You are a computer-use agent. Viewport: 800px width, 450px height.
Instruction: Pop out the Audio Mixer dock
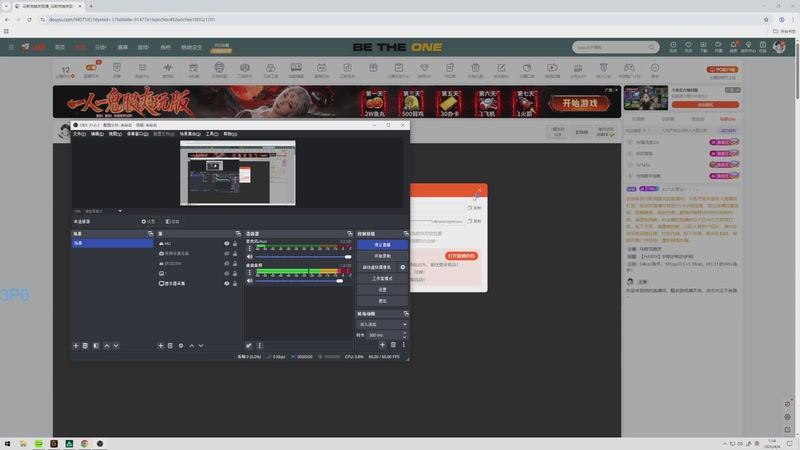[349, 234]
